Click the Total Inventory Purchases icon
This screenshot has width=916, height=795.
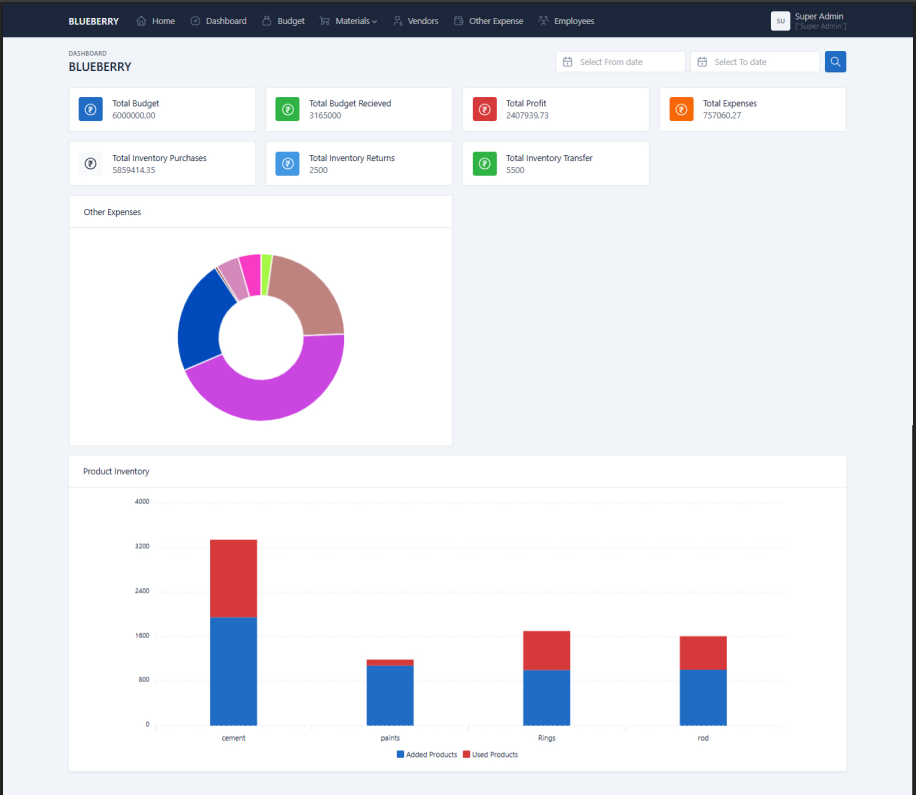(x=91, y=164)
